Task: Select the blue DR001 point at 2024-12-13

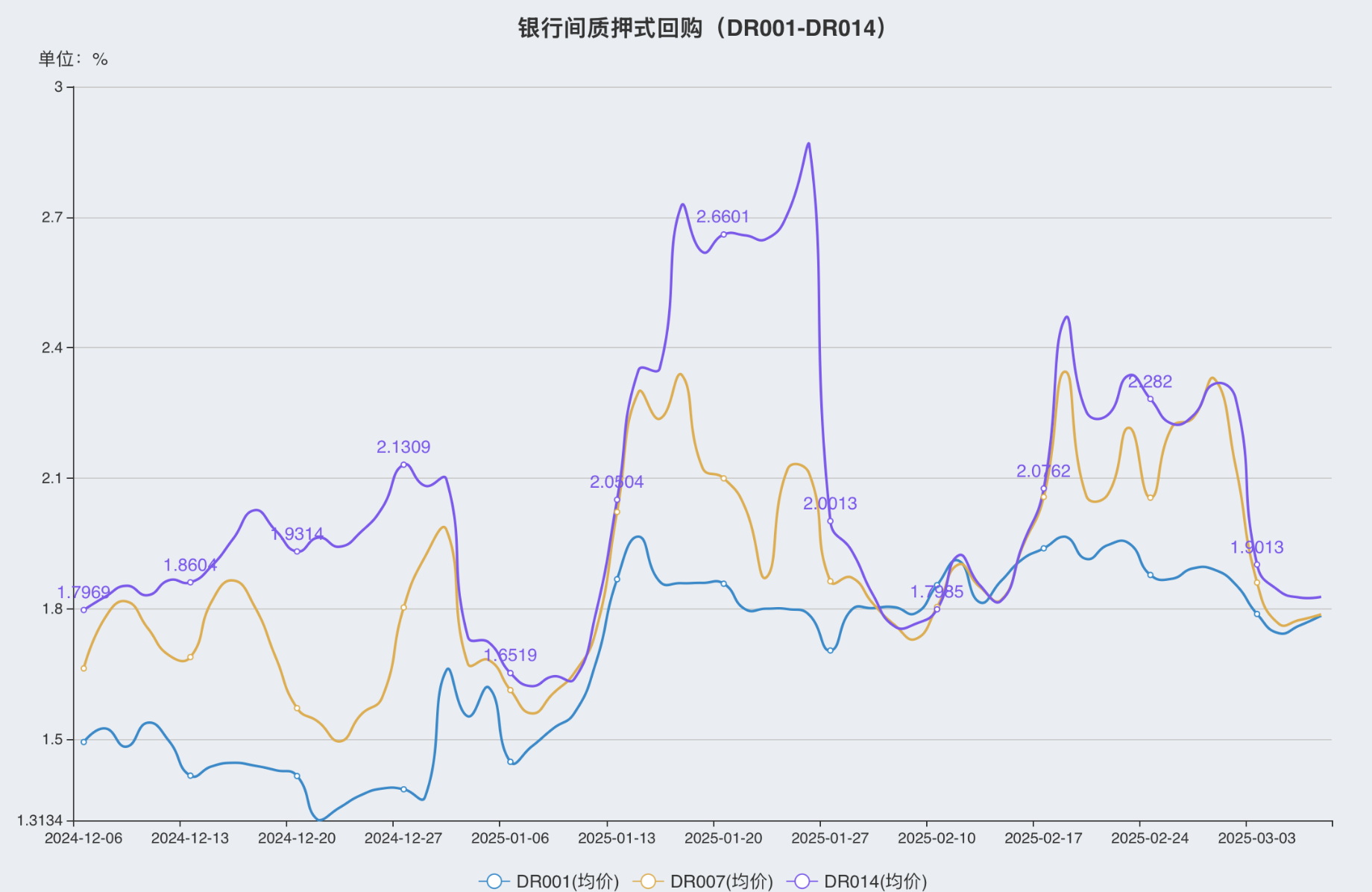Action: 190,776
